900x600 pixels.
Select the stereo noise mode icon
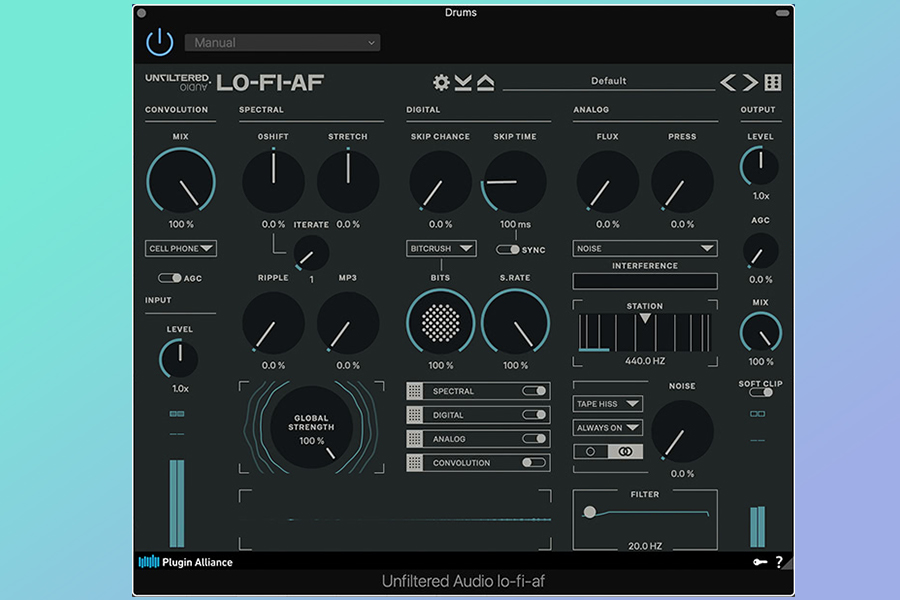pyautogui.click(x=626, y=452)
